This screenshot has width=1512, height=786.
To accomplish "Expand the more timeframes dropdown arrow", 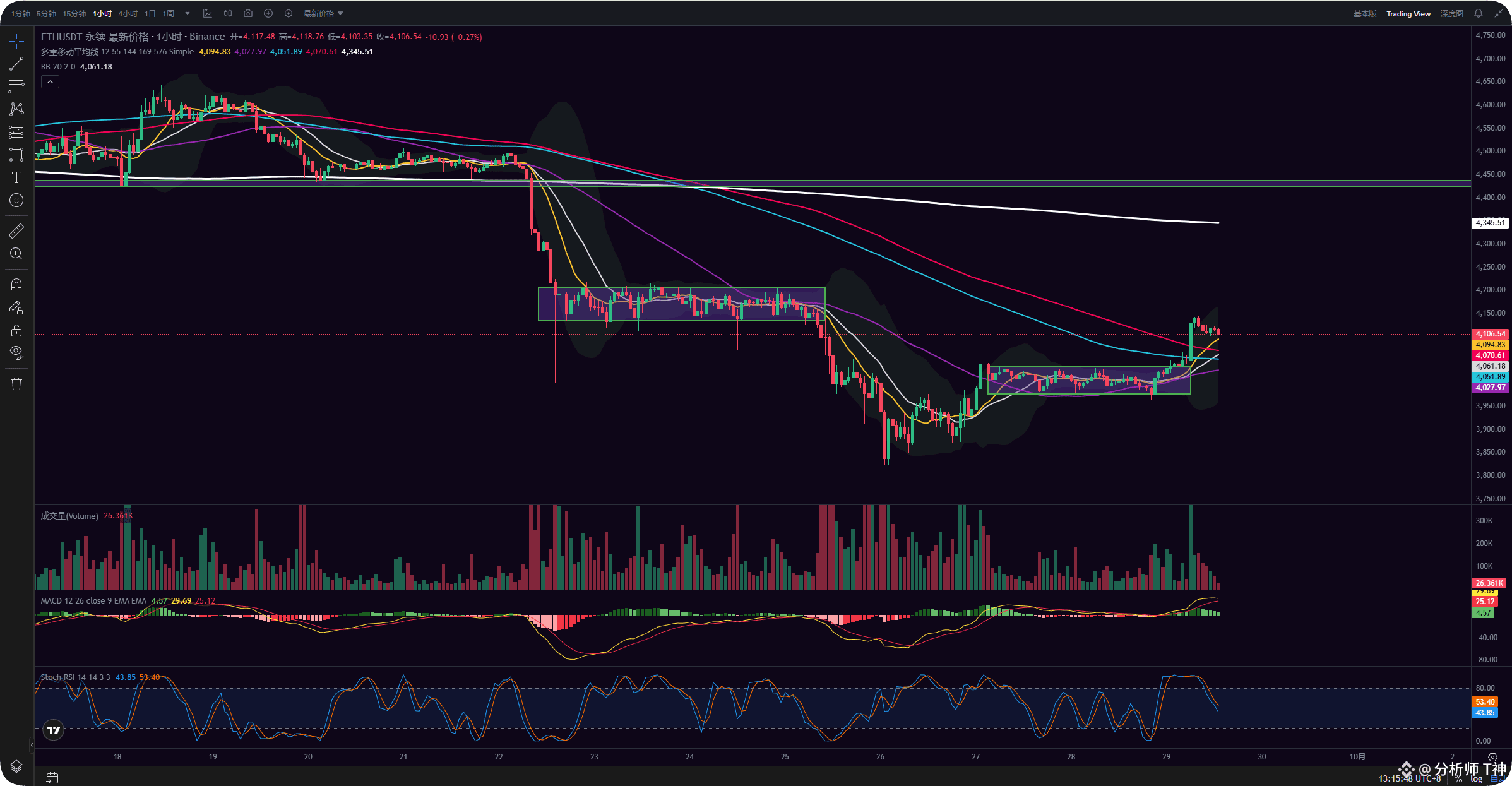I will [188, 13].
